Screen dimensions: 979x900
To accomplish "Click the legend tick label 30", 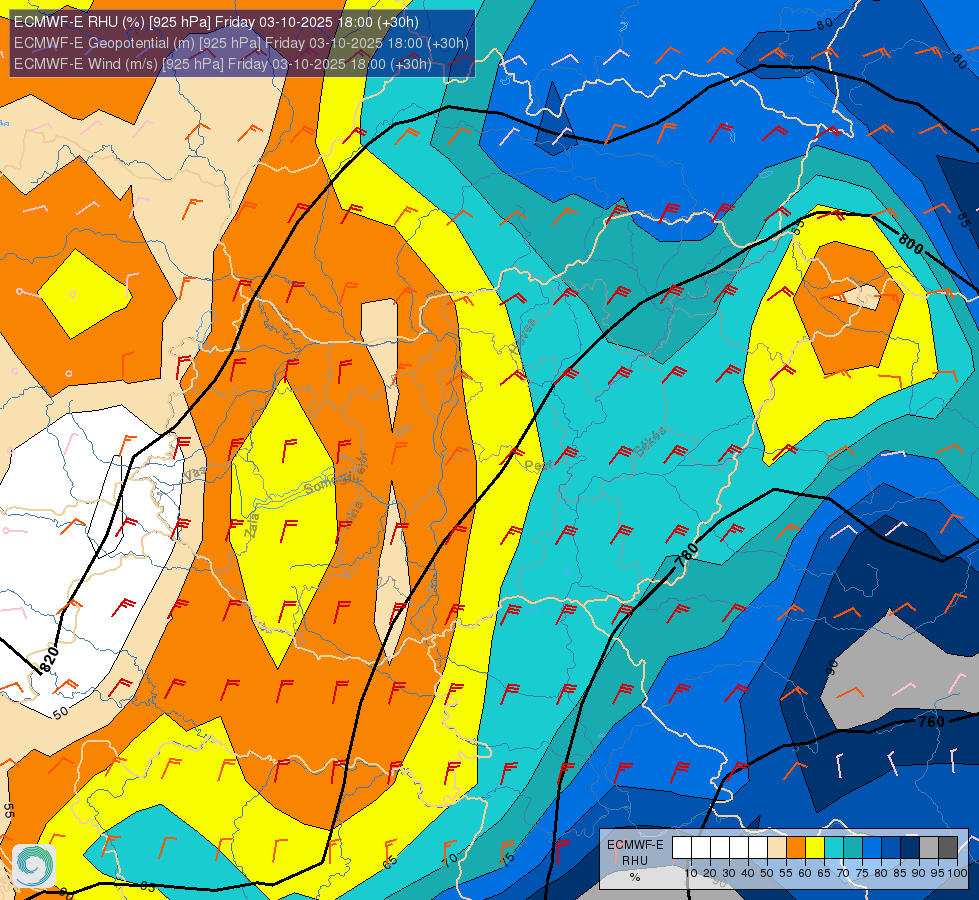I will [729, 873].
